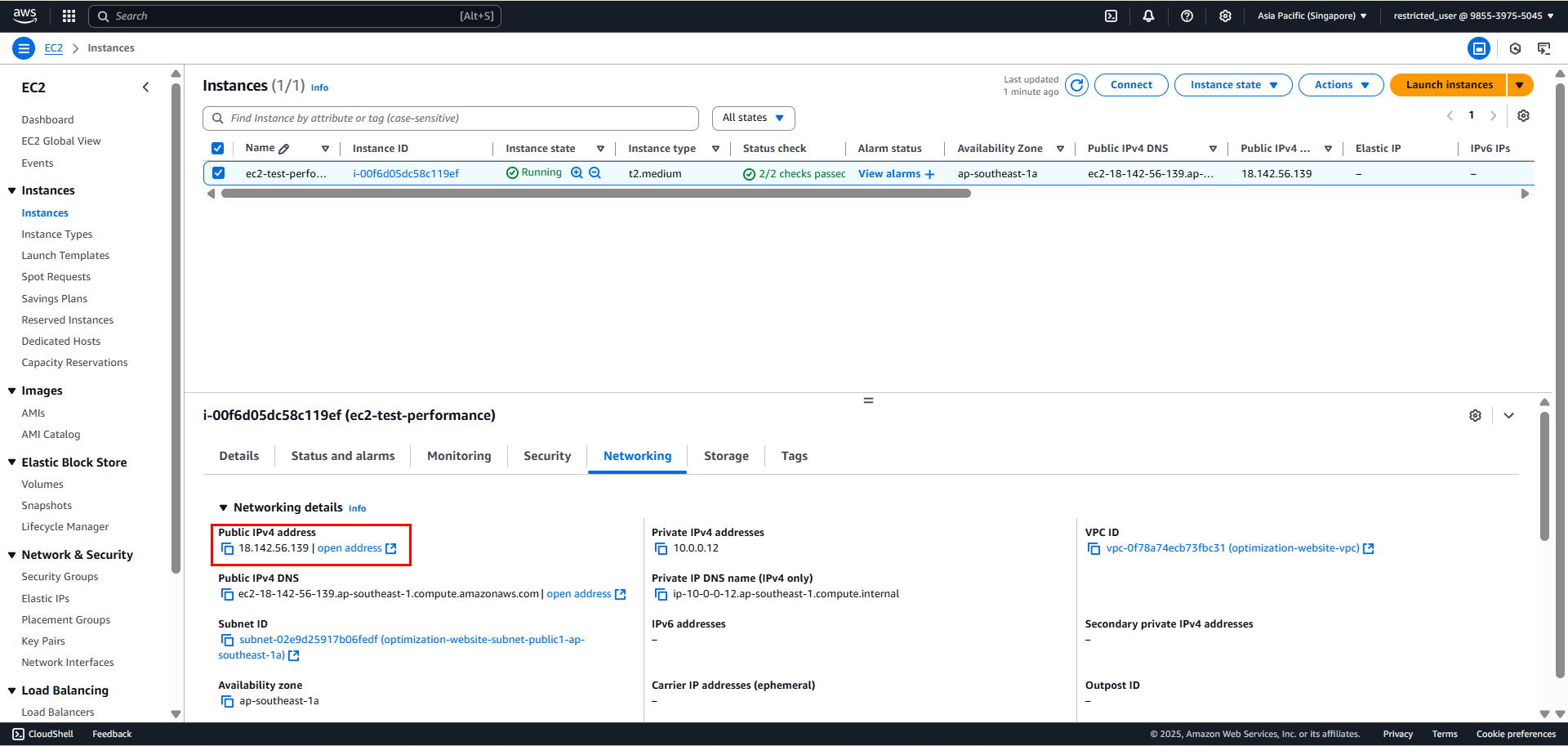
Task: Open table preferences gear icon
Action: point(1523,115)
